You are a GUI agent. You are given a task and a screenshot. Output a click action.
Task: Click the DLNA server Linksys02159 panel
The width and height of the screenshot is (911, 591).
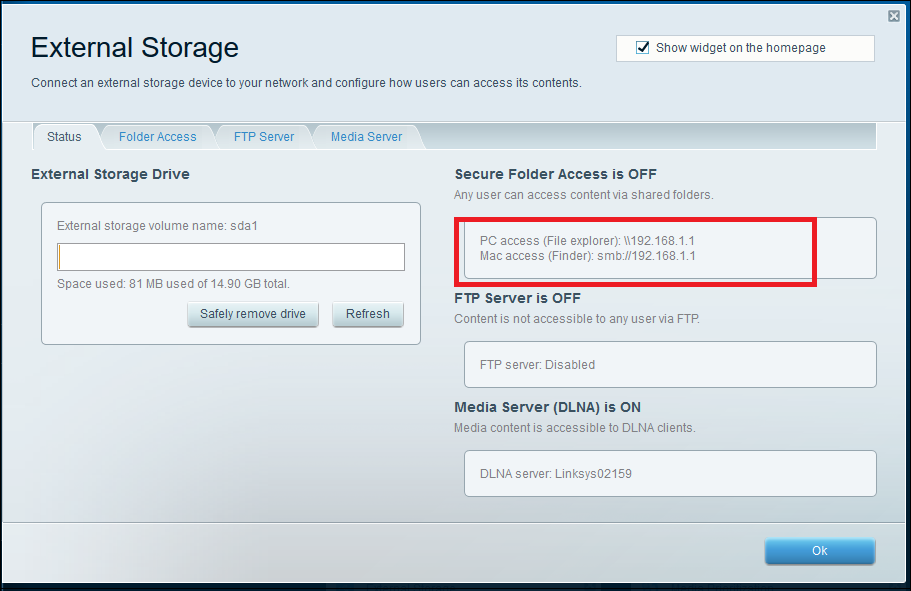click(x=669, y=473)
